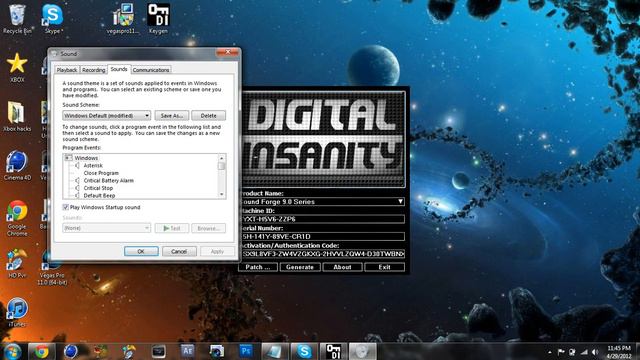The image size is (640, 360).
Task: Close the Sound dialog window
Action: [228, 52]
